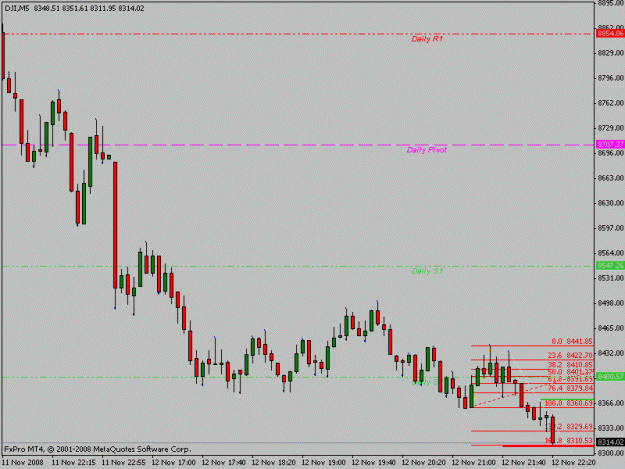The image size is (625, 469).
Task: Click the 11 Nov 2008 date label
Action: tap(23, 463)
